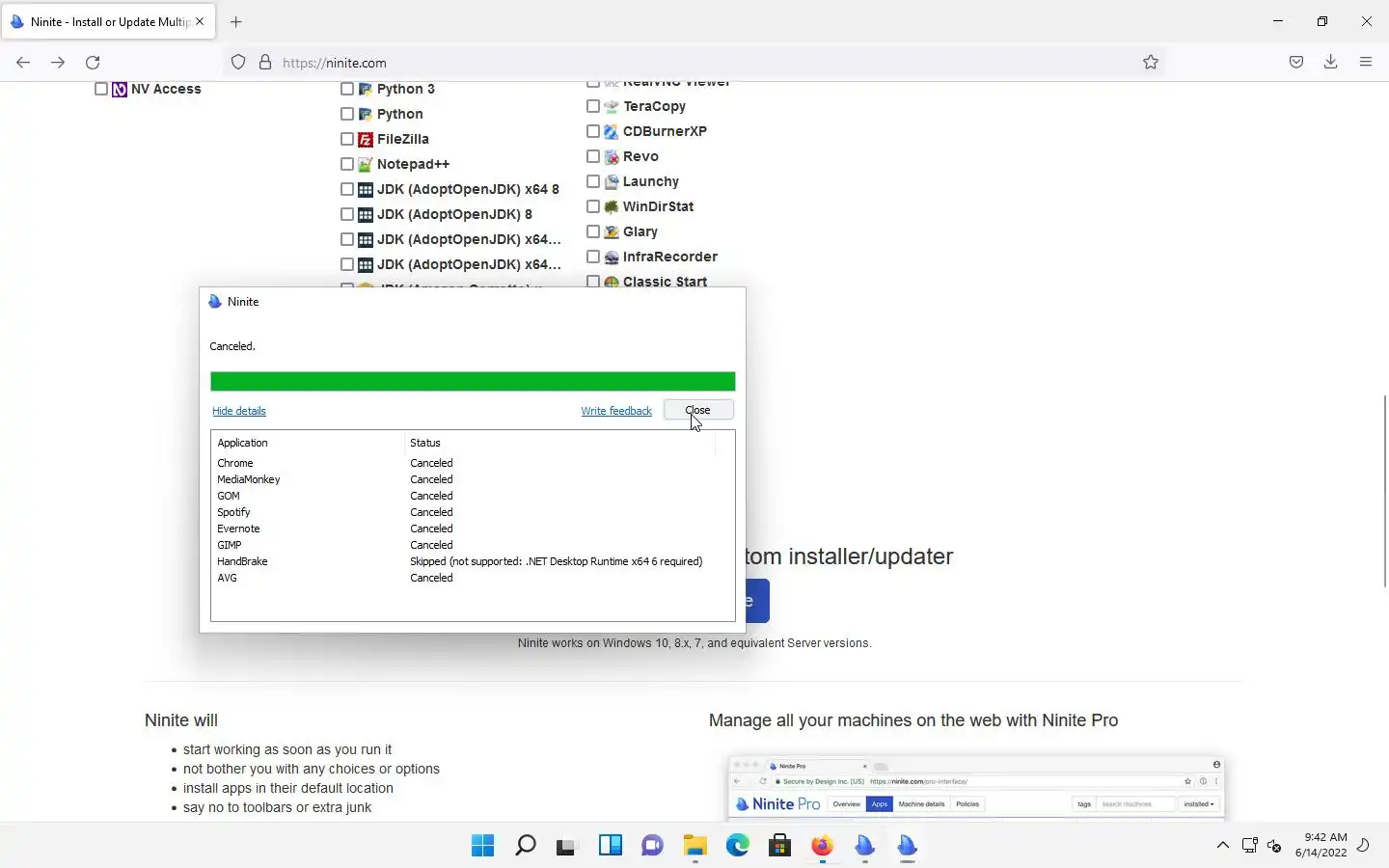Viewport: 1389px width, 868px height.
Task: Click the Glary app icon
Action: coord(612,231)
